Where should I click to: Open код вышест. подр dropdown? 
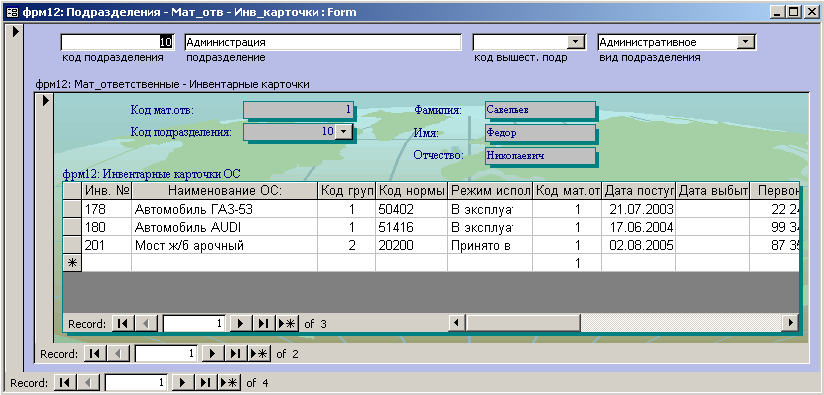(576, 42)
